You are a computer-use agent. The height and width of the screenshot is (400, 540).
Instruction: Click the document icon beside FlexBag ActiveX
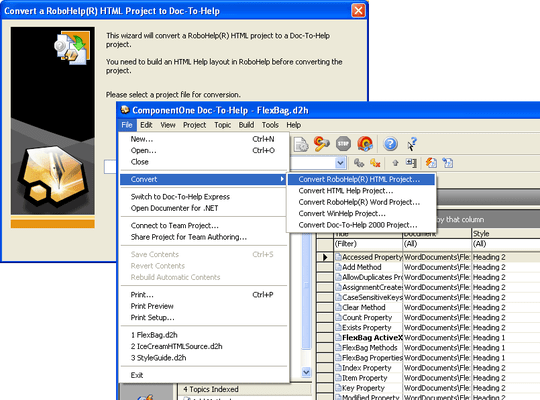click(338, 338)
